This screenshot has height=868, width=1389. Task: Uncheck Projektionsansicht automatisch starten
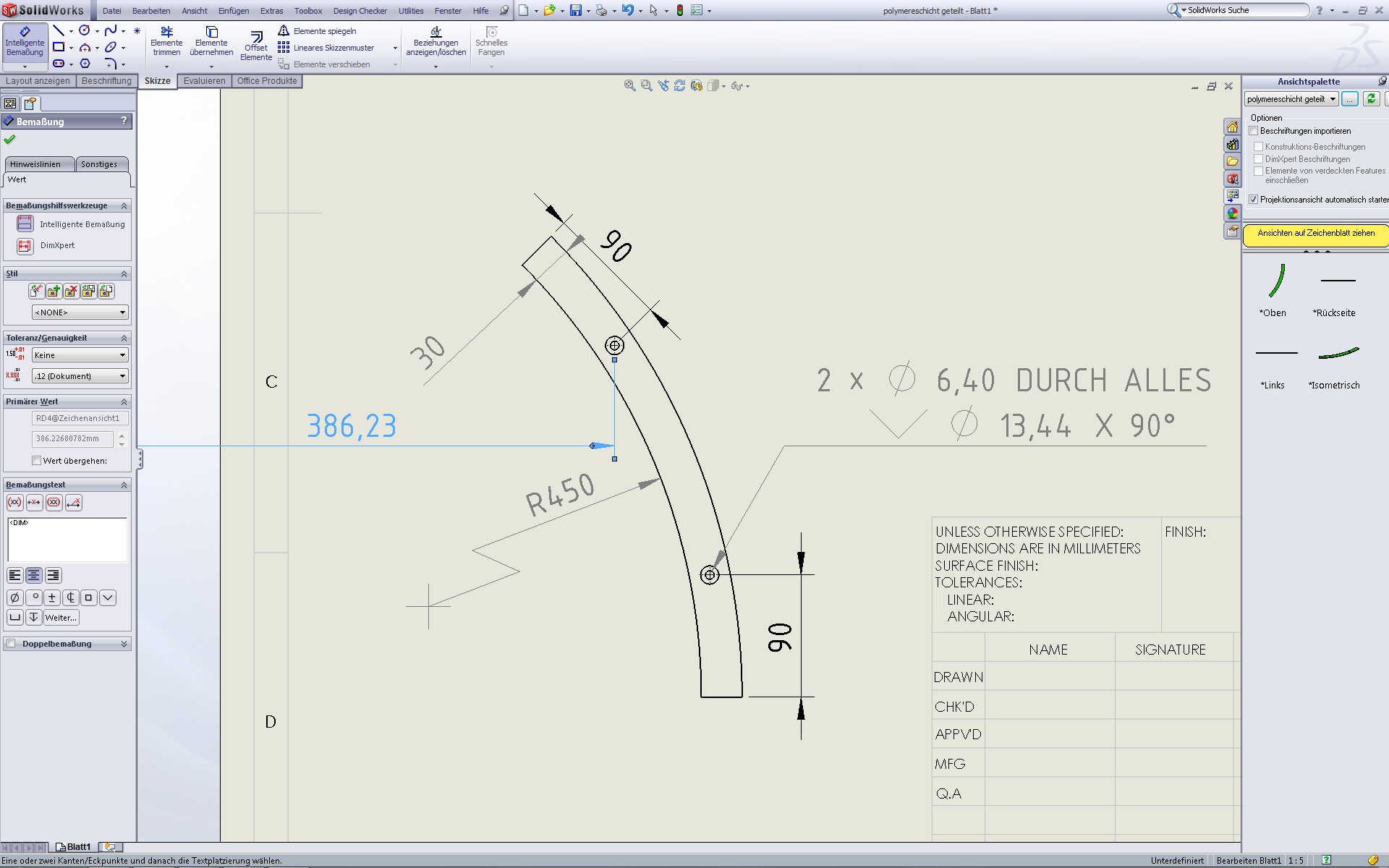(1254, 200)
